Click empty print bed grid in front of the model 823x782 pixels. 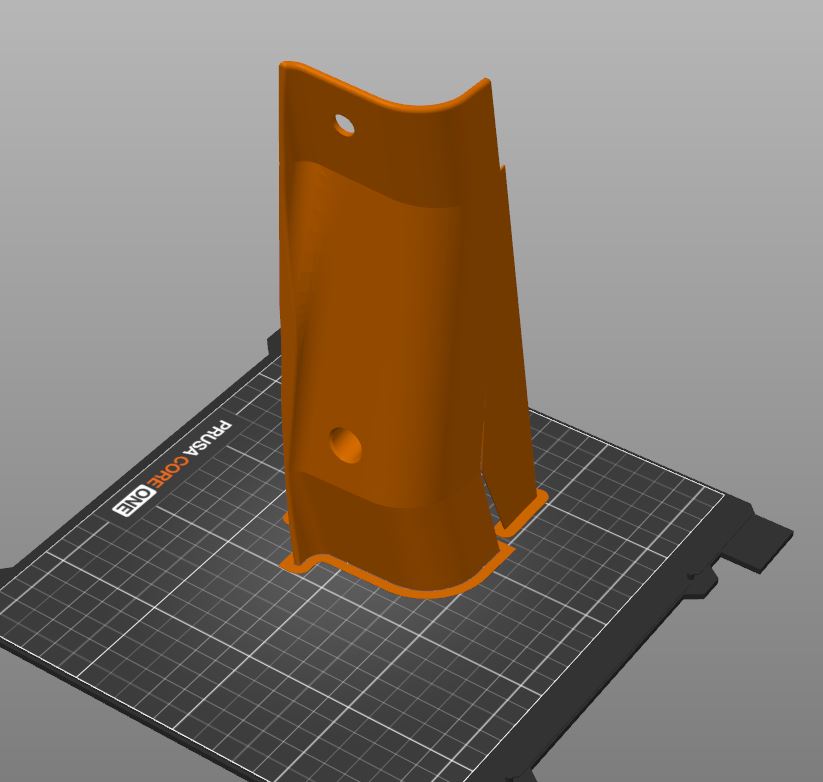367,682
